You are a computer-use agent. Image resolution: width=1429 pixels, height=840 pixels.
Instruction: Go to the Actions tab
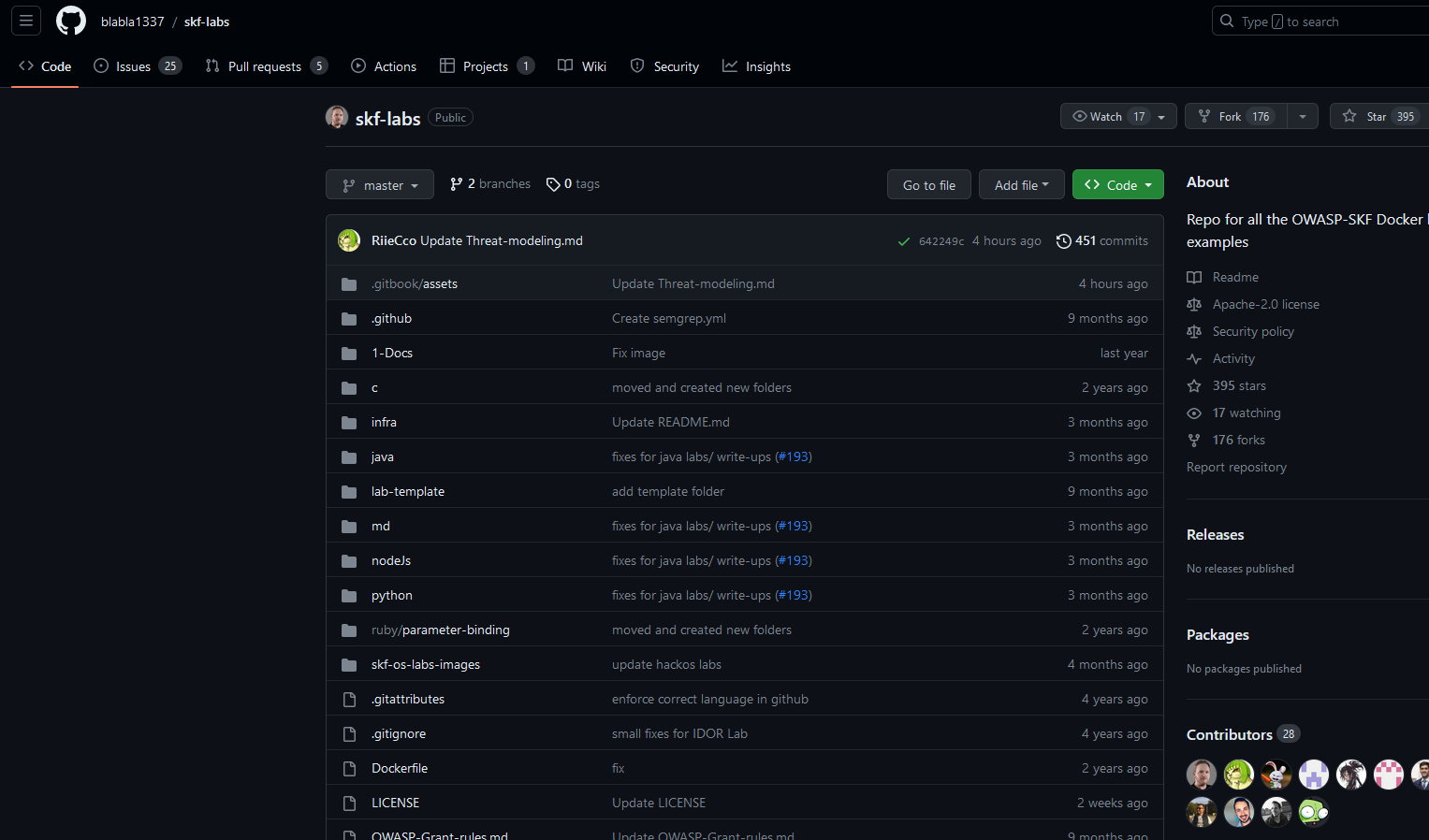click(x=384, y=66)
